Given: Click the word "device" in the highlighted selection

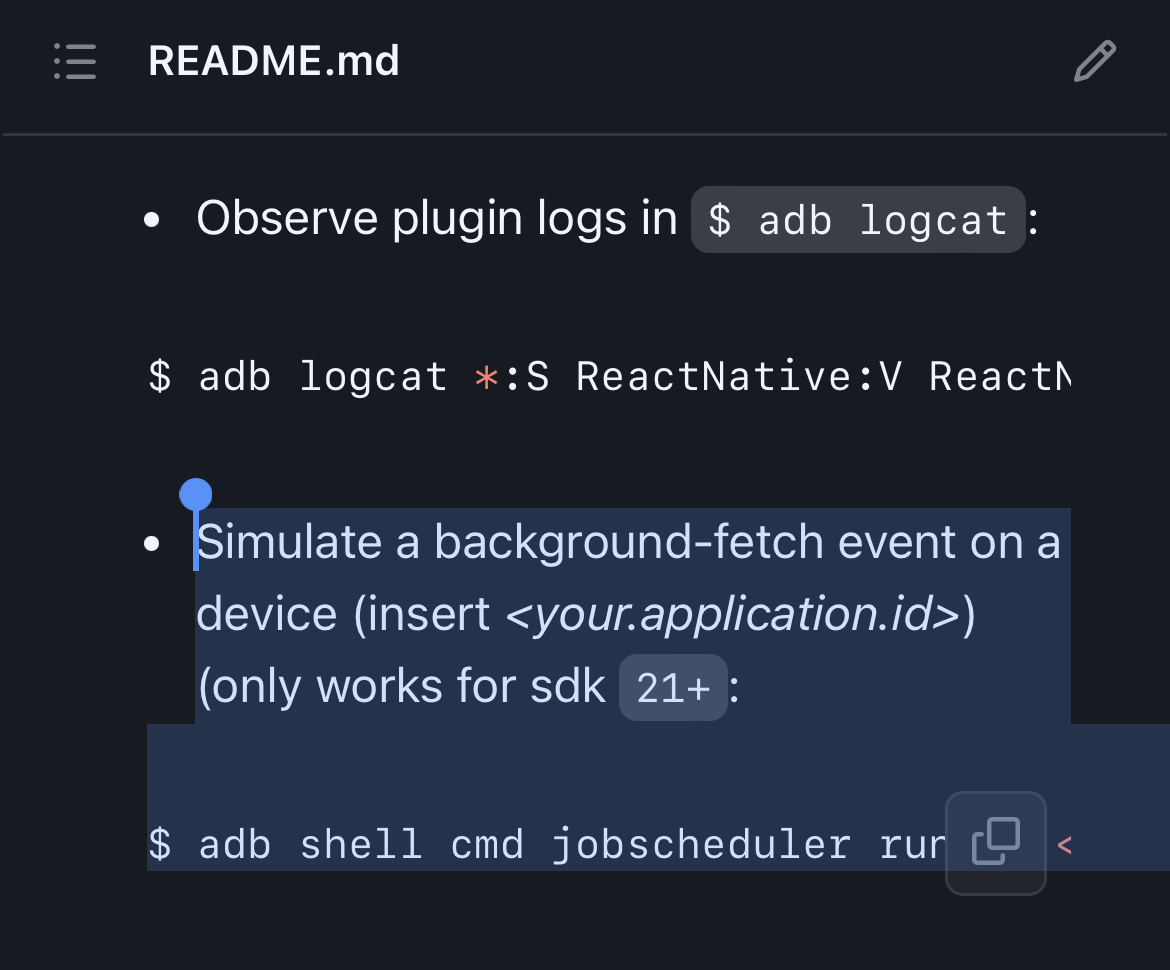Looking at the screenshot, I should click(261, 614).
